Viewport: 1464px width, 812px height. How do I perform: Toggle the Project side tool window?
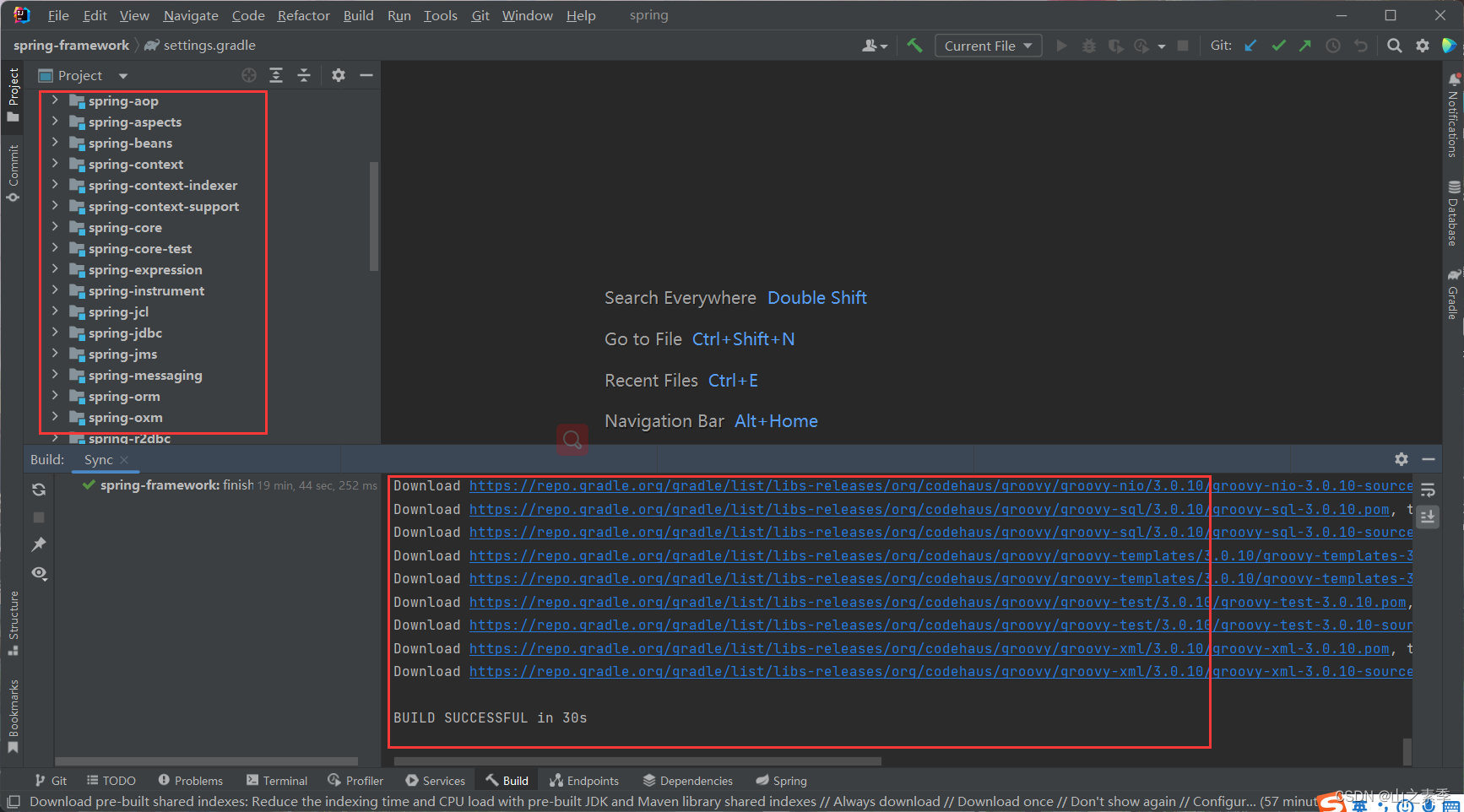point(13,95)
